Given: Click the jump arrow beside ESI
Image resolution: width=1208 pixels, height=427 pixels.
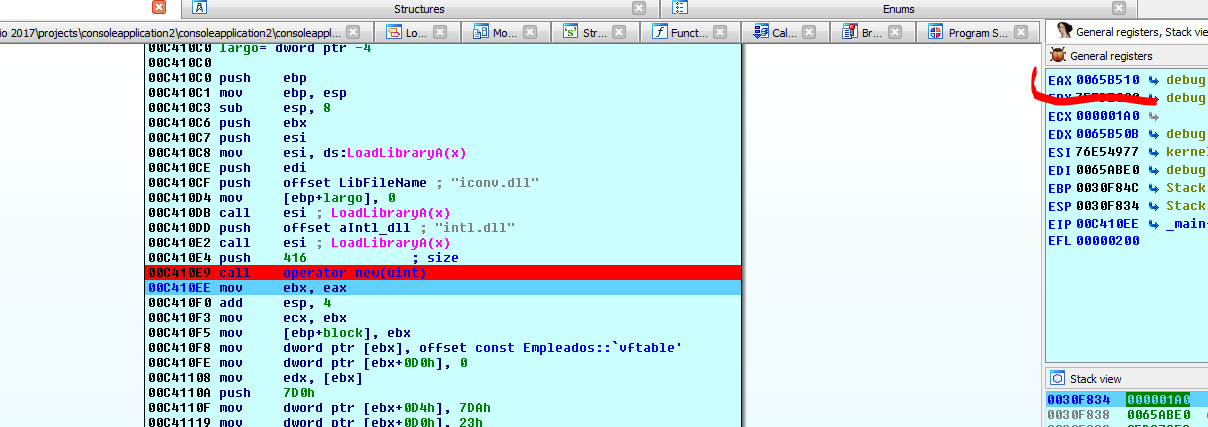Looking at the screenshot, I should point(1153,152).
